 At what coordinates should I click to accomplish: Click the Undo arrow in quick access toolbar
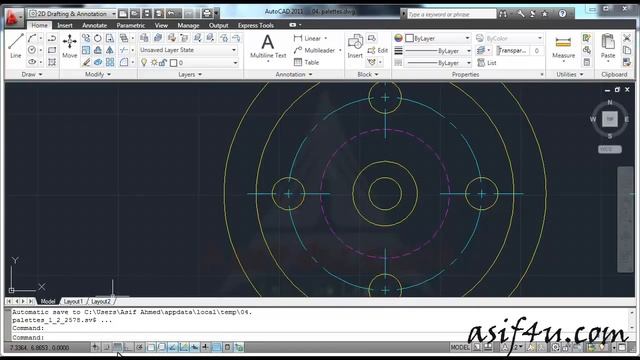[171, 13]
